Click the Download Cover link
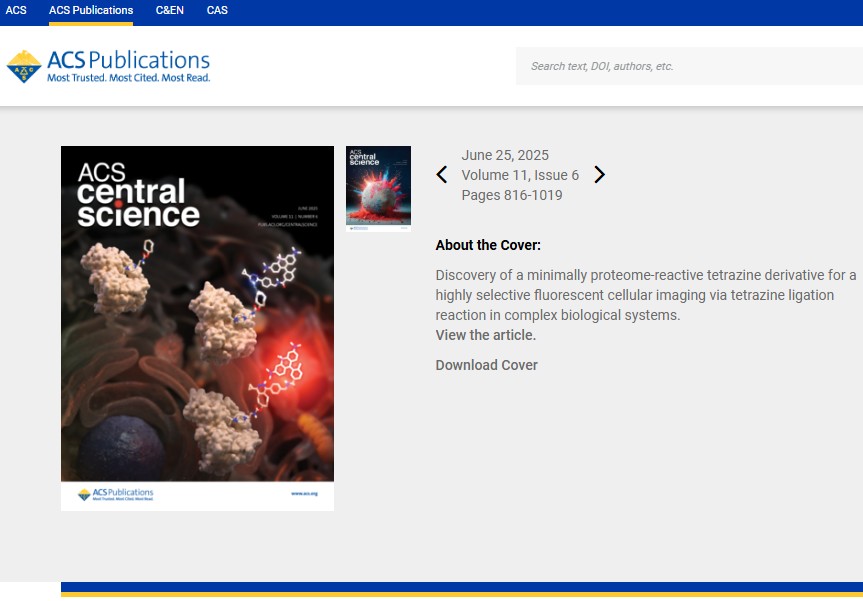Viewport: 863px width, 601px height. (487, 365)
